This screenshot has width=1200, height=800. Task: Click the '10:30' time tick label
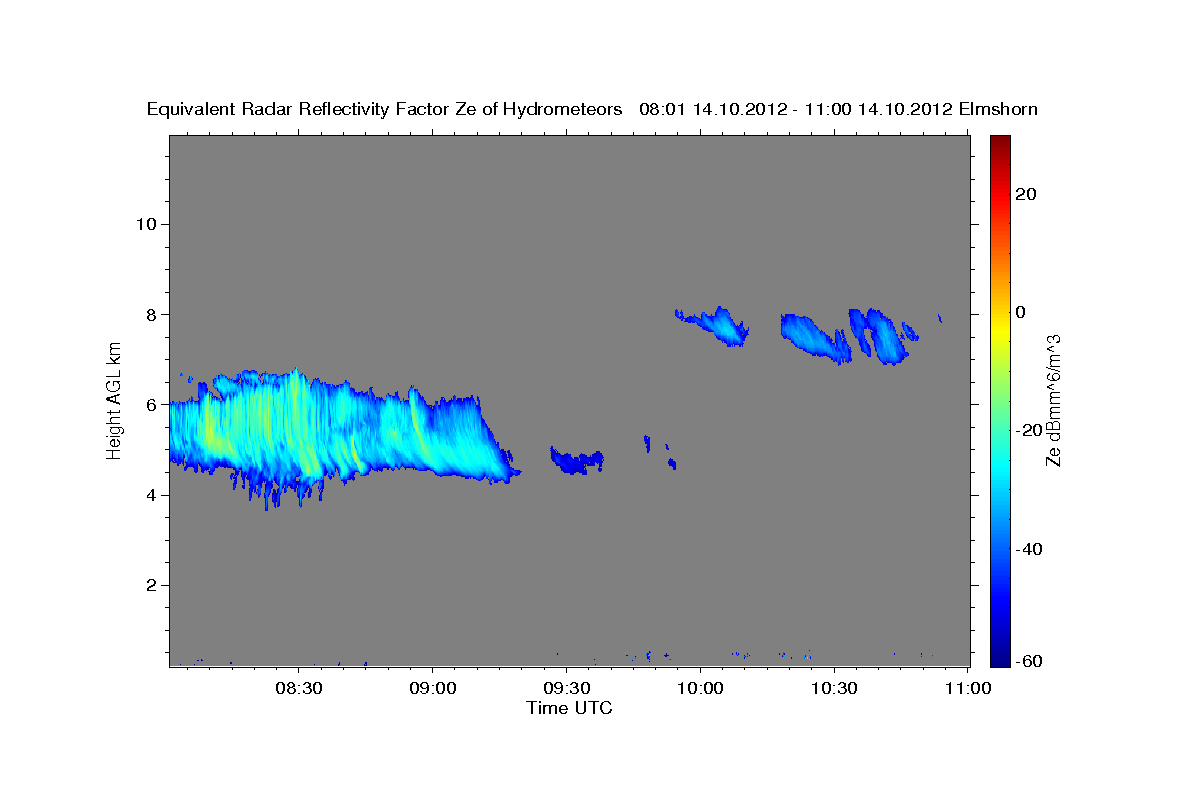pyautogui.click(x=833, y=688)
